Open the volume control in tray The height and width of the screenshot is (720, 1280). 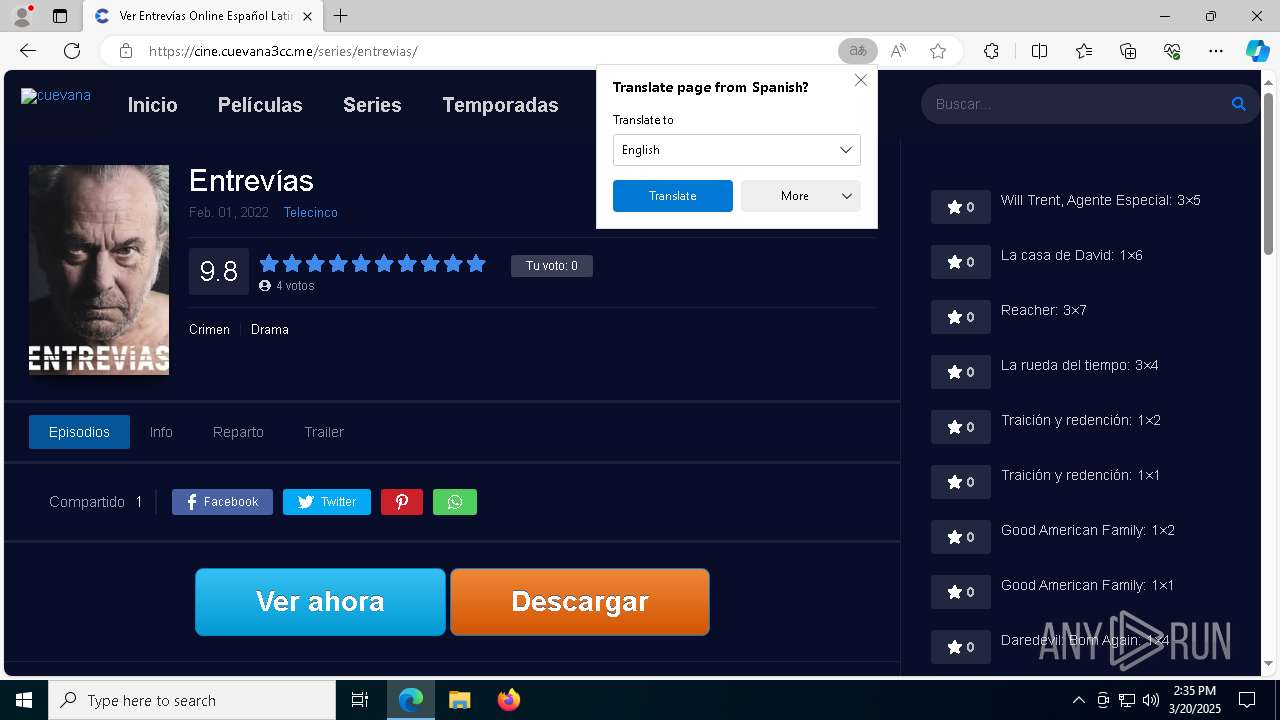[x=1151, y=700]
